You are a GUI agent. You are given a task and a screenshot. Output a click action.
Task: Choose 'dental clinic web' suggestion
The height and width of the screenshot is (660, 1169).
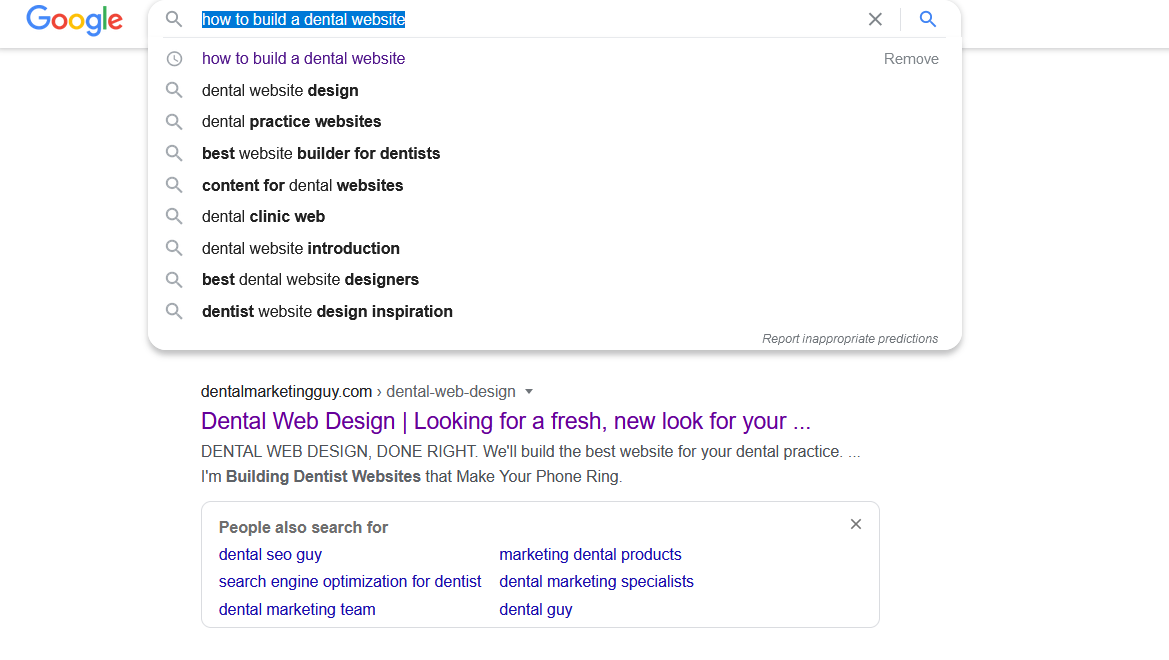263,217
